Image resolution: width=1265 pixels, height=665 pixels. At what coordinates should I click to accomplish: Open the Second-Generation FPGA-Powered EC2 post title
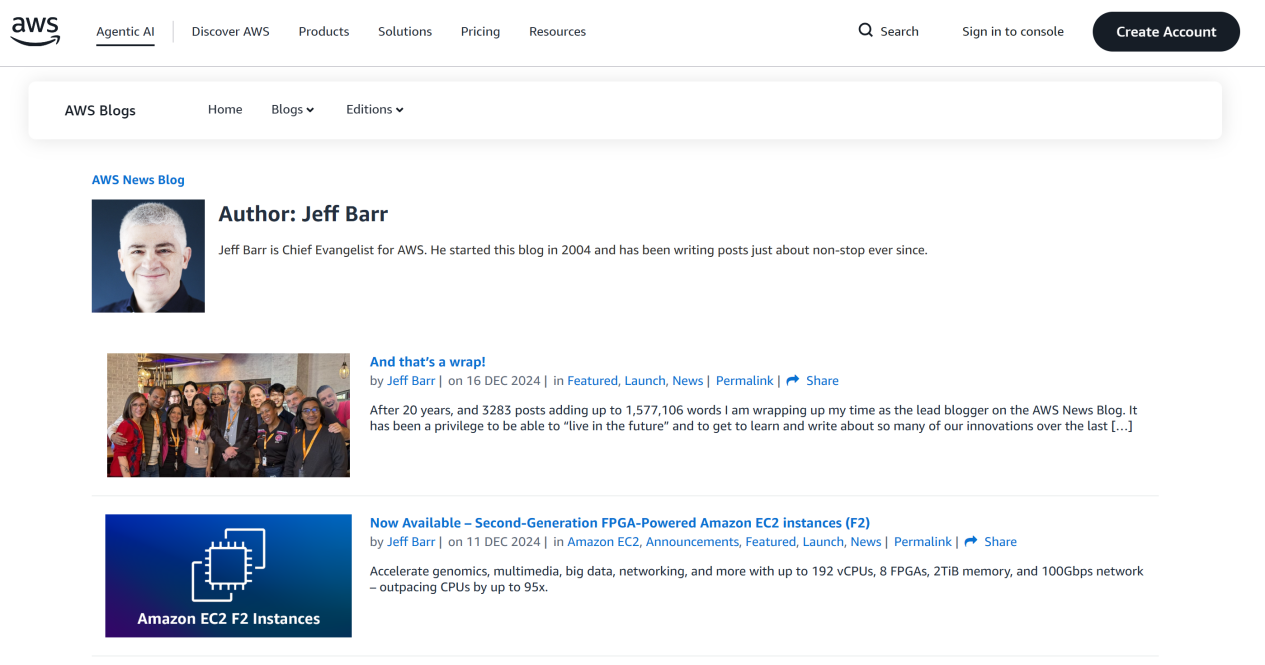619,523
